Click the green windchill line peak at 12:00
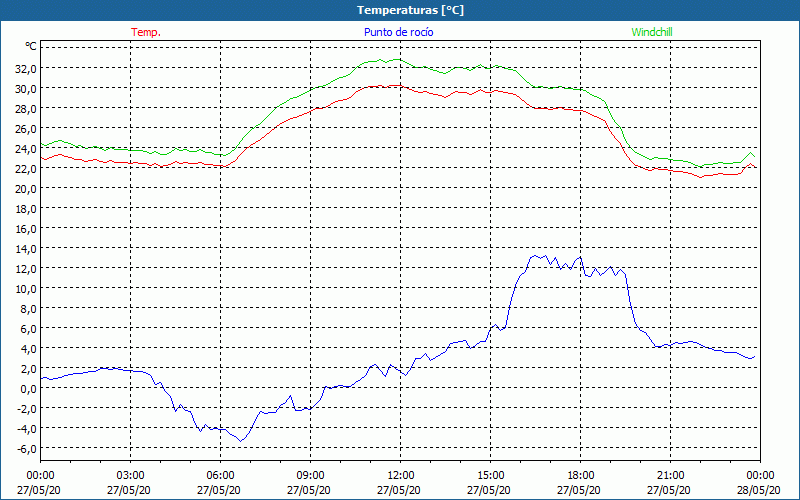Image resolution: width=800 pixels, height=500 pixels. (398, 60)
